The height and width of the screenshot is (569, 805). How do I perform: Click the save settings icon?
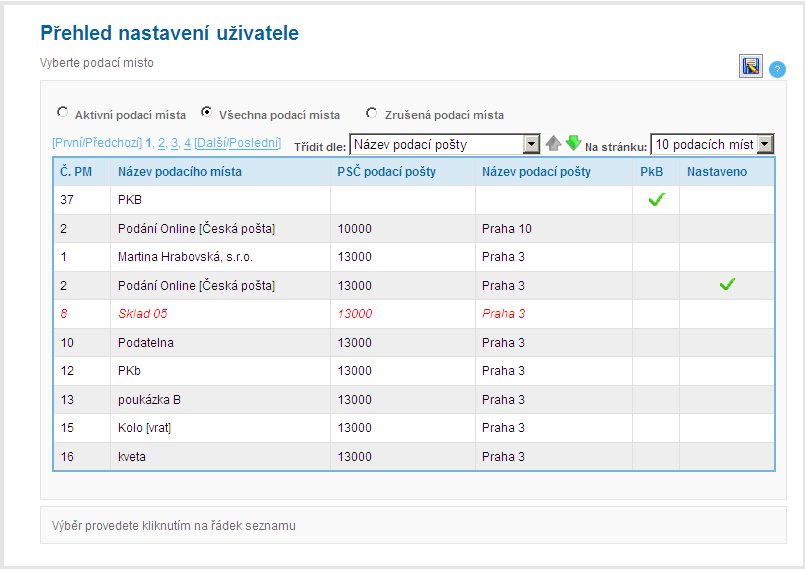750,67
